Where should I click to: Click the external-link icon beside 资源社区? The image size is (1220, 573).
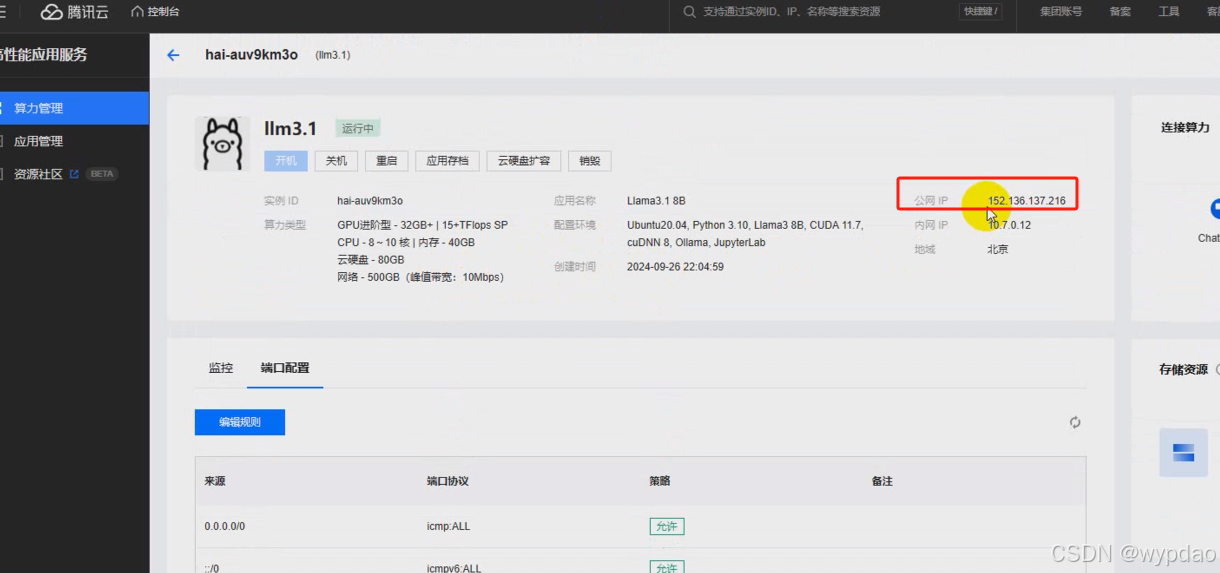point(74,174)
